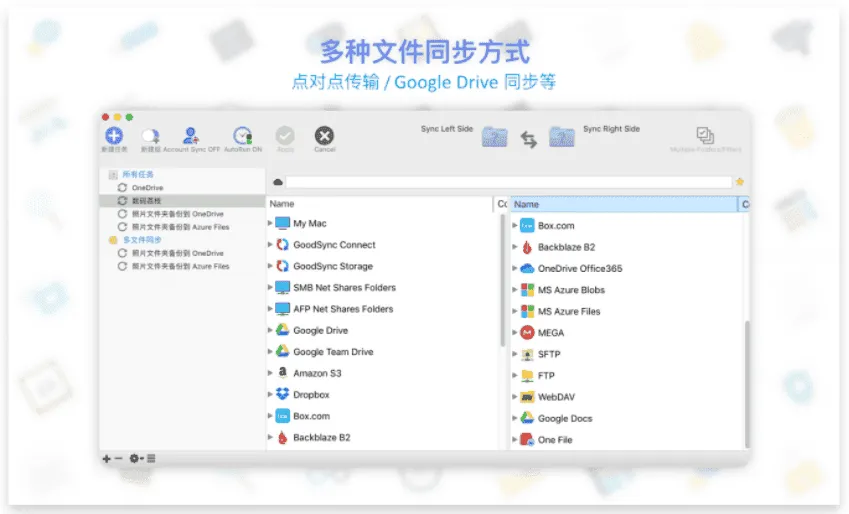
Task: Select Amazon S3 in the left list
Action: click(x=318, y=373)
